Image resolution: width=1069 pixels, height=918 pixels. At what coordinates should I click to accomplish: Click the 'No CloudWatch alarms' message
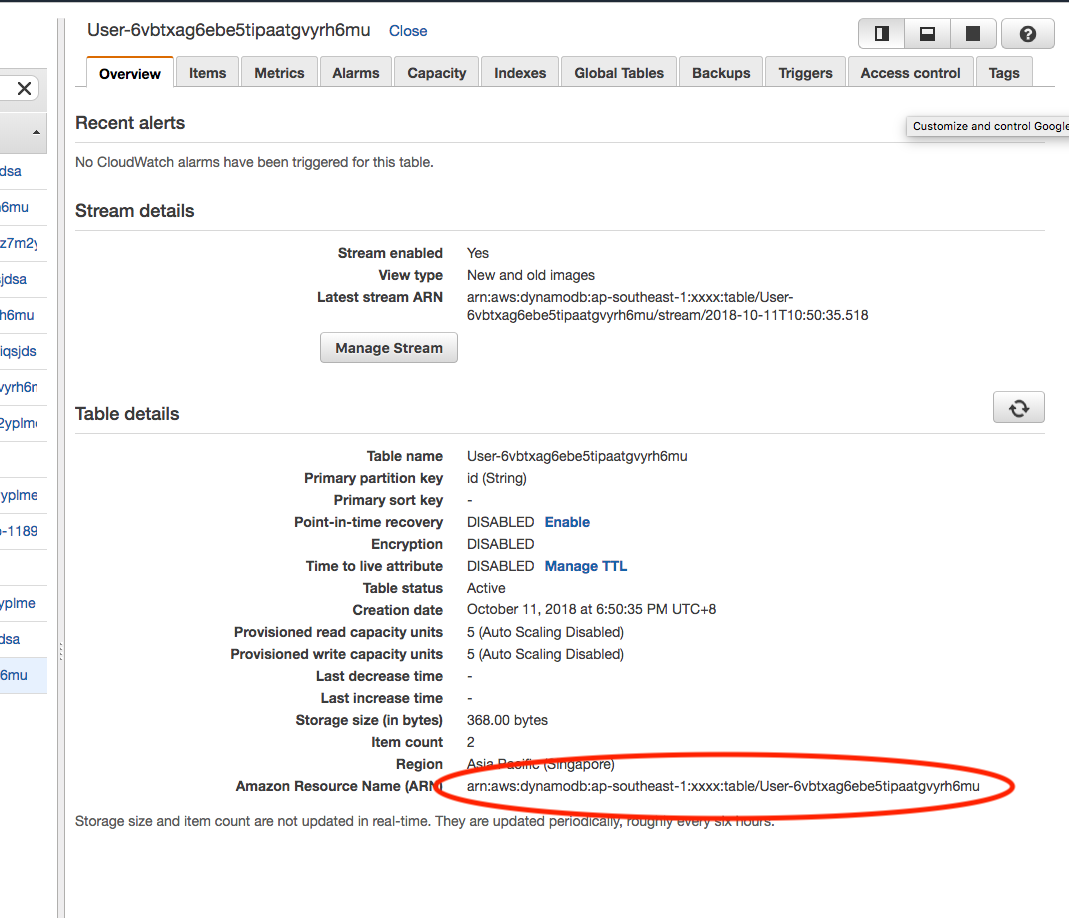coord(254,162)
